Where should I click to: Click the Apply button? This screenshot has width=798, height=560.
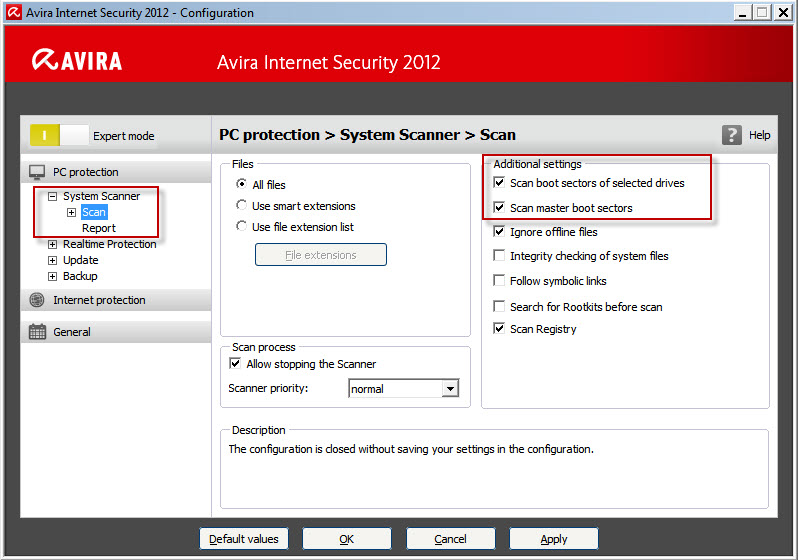point(554,539)
